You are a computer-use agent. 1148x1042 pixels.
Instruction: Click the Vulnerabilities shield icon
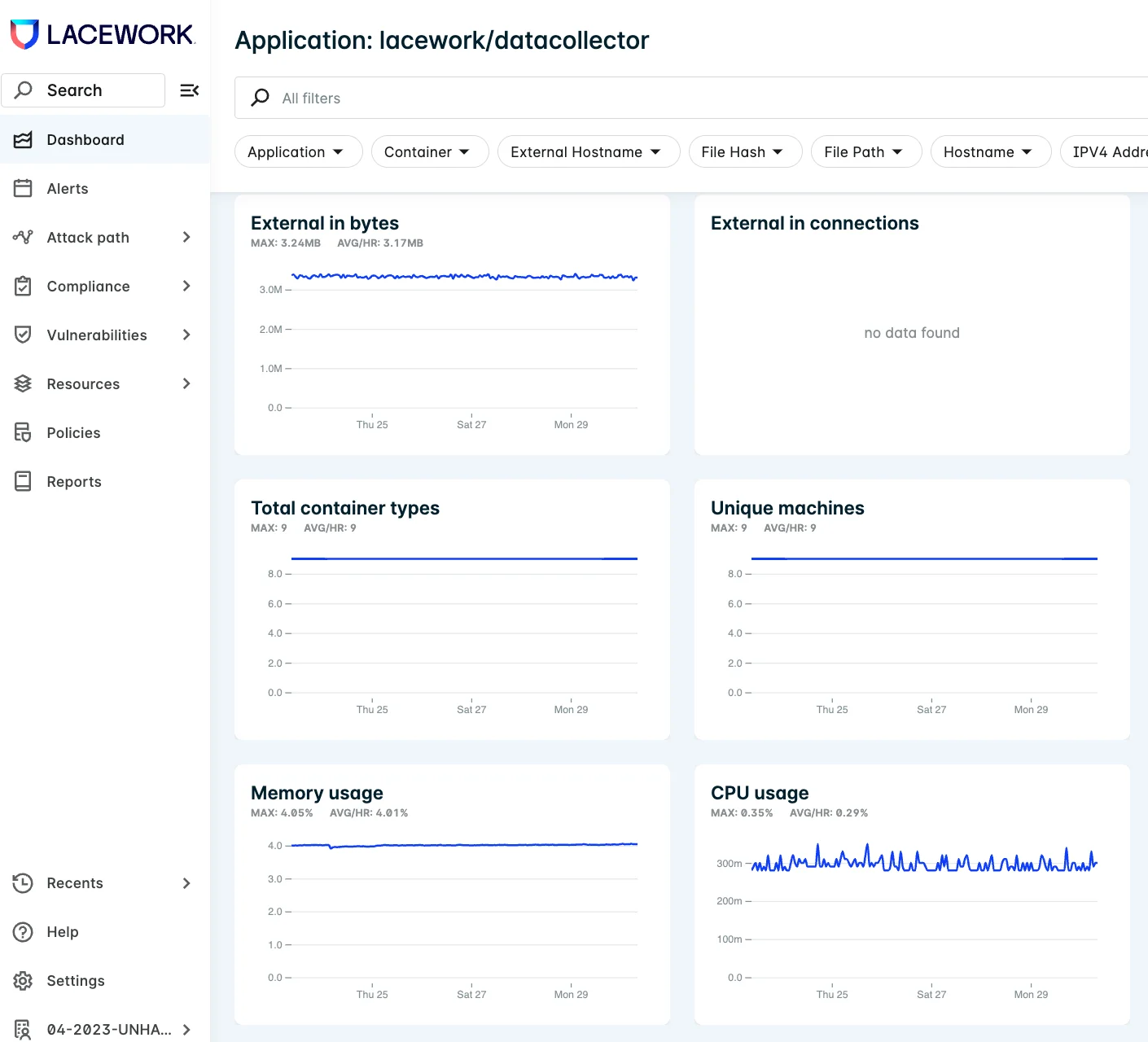click(x=23, y=335)
